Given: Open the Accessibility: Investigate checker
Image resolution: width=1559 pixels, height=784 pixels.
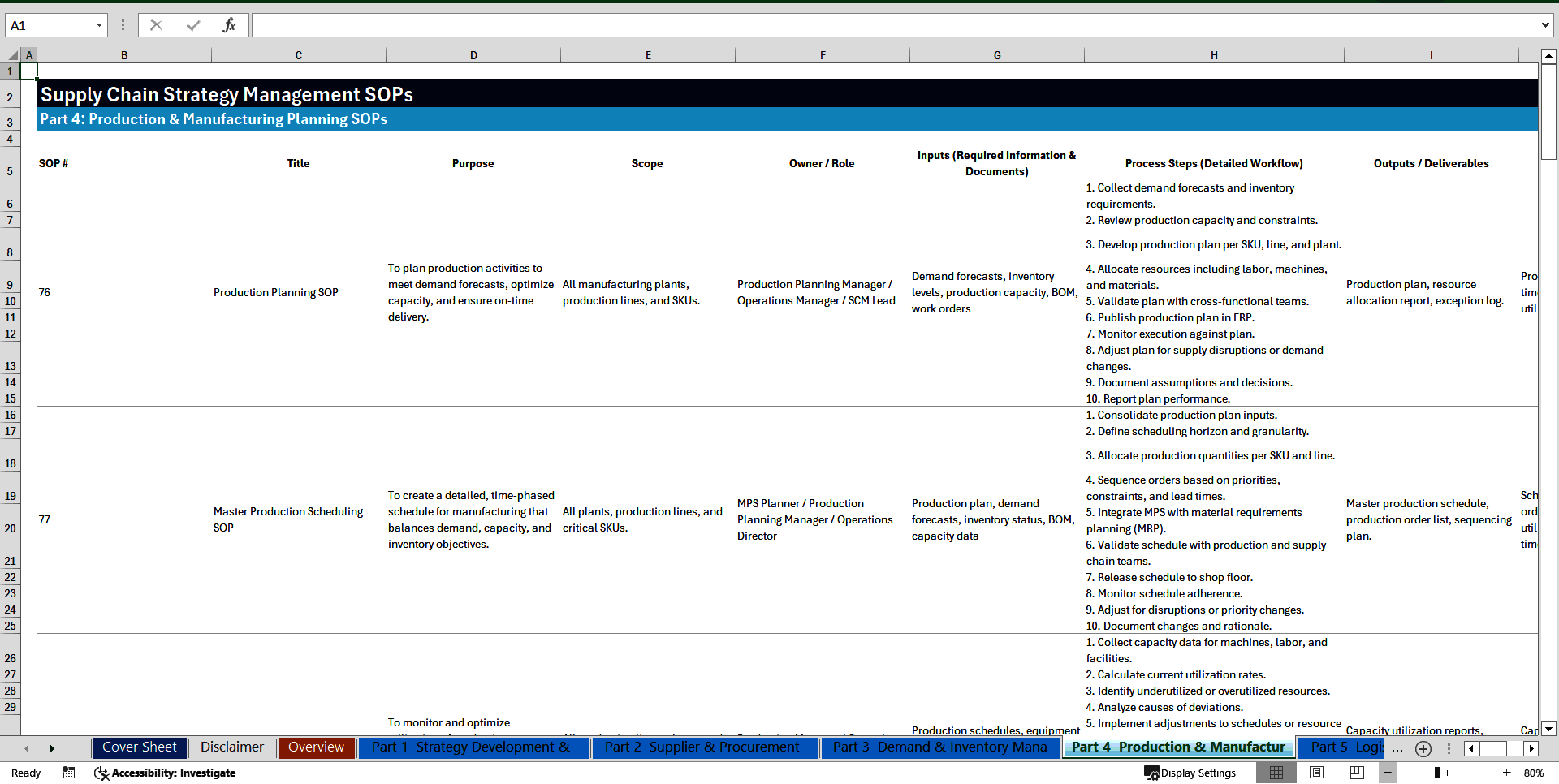Looking at the screenshot, I should (165, 773).
